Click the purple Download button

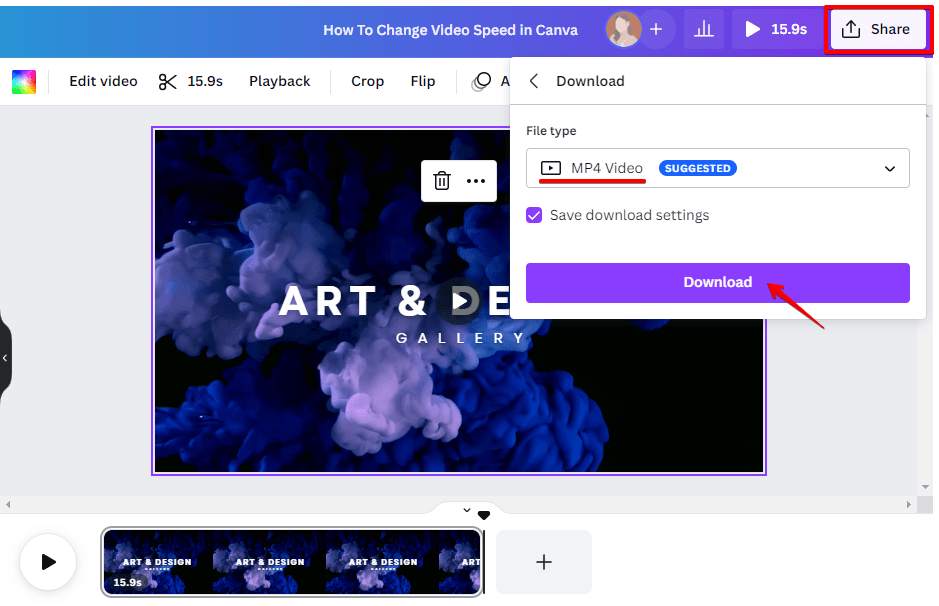[717, 283]
